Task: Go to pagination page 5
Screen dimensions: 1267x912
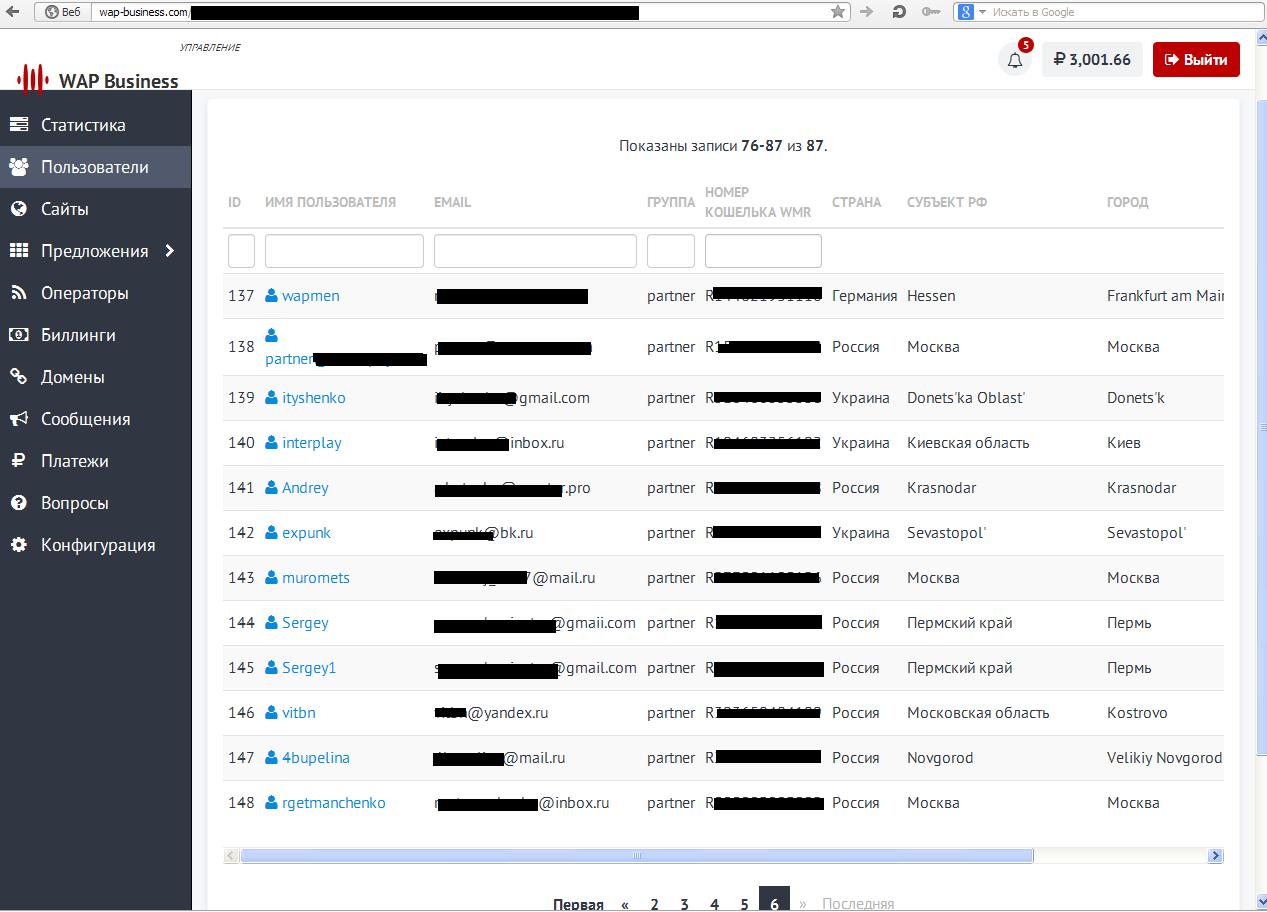Action: 744,903
